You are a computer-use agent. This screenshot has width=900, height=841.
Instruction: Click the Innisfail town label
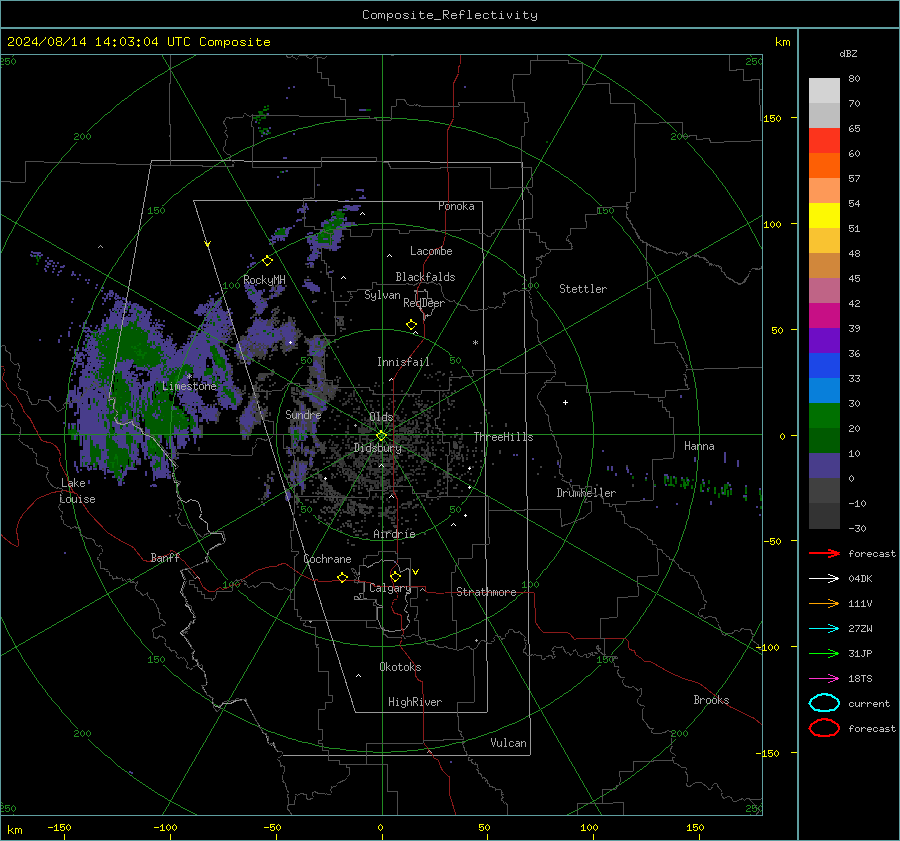pos(404,362)
